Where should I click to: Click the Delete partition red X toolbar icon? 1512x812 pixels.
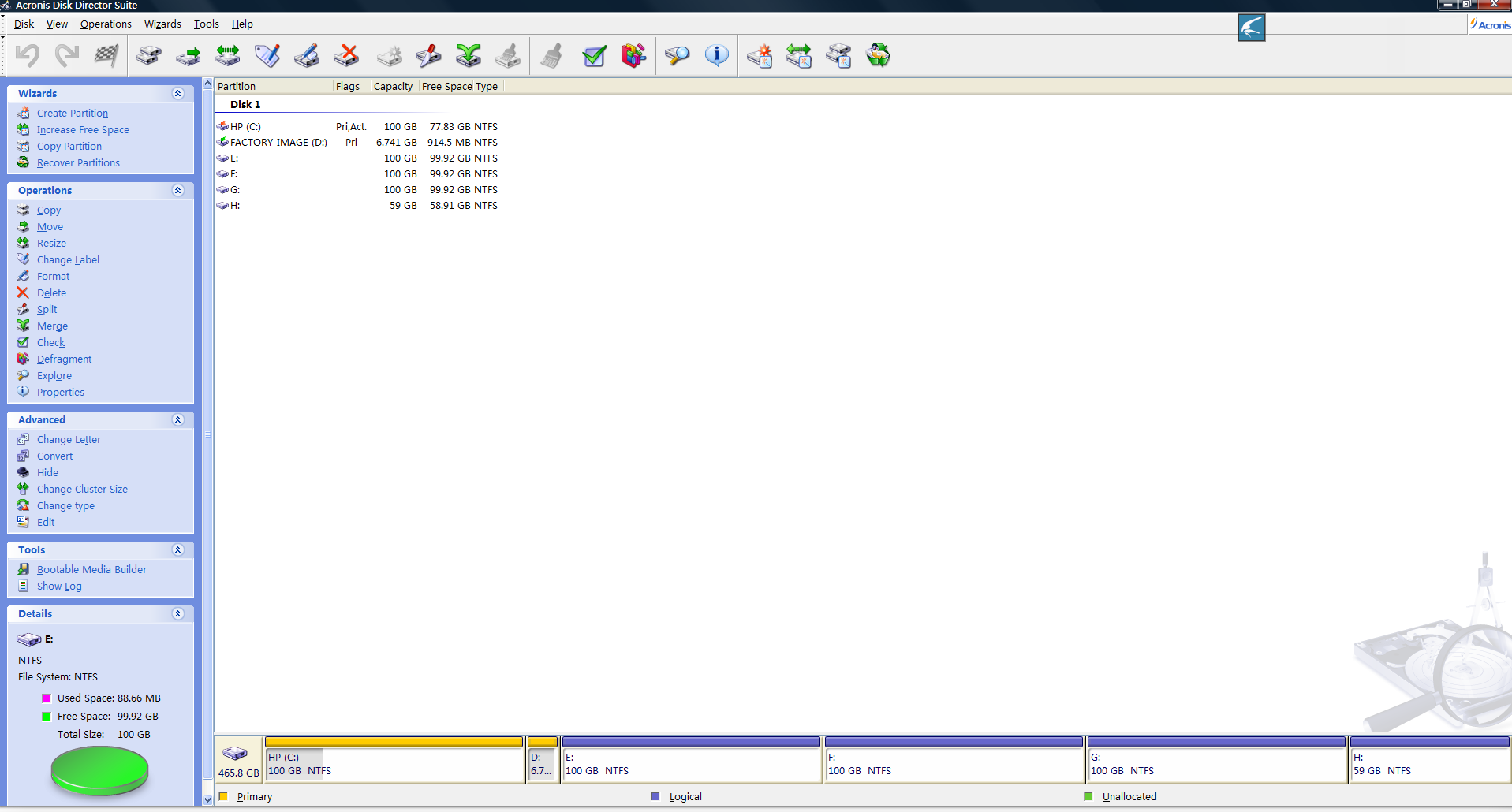(x=346, y=55)
